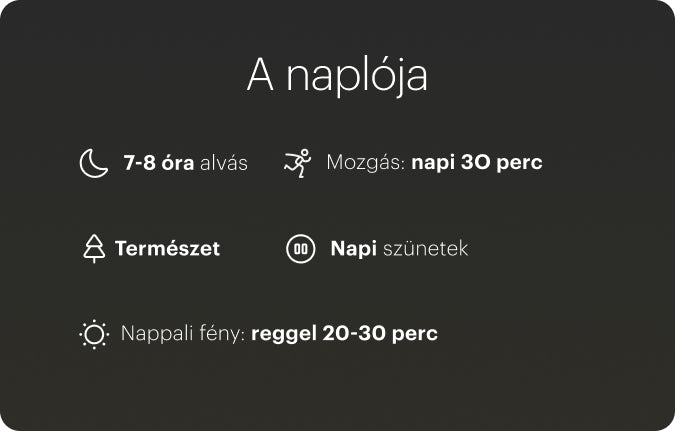Select the bold word "reggel"
The height and width of the screenshot is (431, 675).
pyautogui.click(x=284, y=335)
